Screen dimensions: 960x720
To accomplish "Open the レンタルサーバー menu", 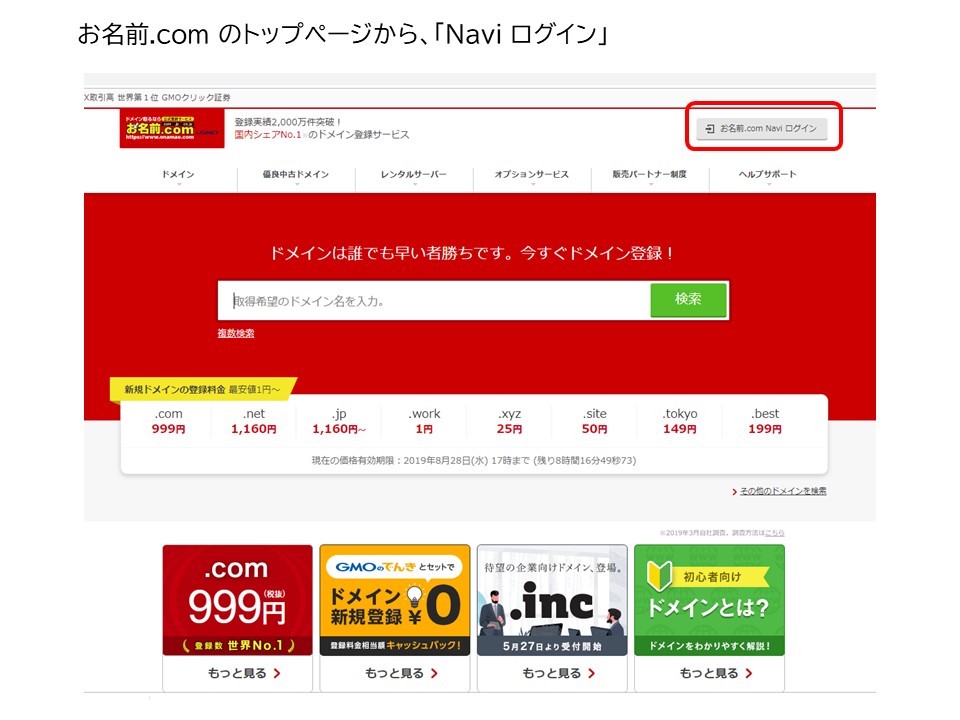I will (x=413, y=174).
